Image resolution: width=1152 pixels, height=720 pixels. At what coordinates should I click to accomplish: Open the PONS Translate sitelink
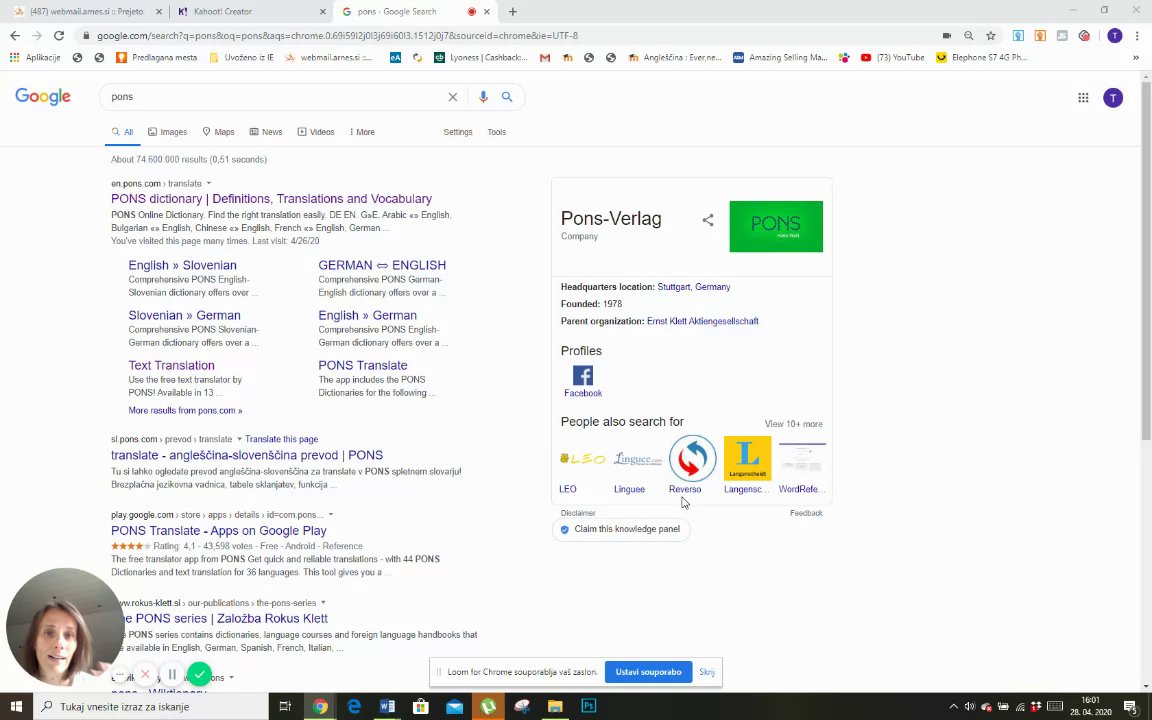click(x=362, y=365)
